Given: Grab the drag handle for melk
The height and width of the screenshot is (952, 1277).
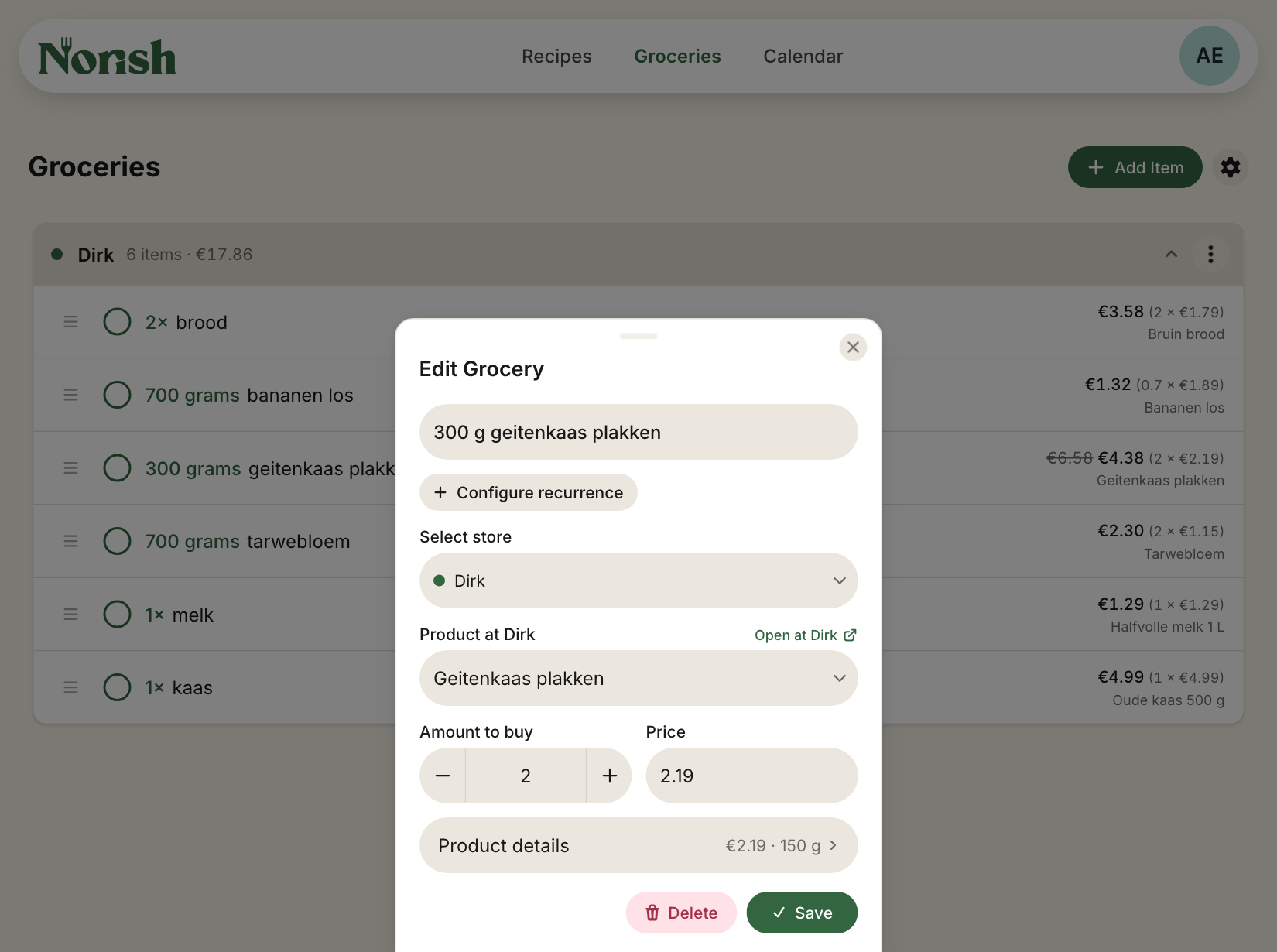Looking at the screenshot, I should pyautogui.click(x=70, y=615).
